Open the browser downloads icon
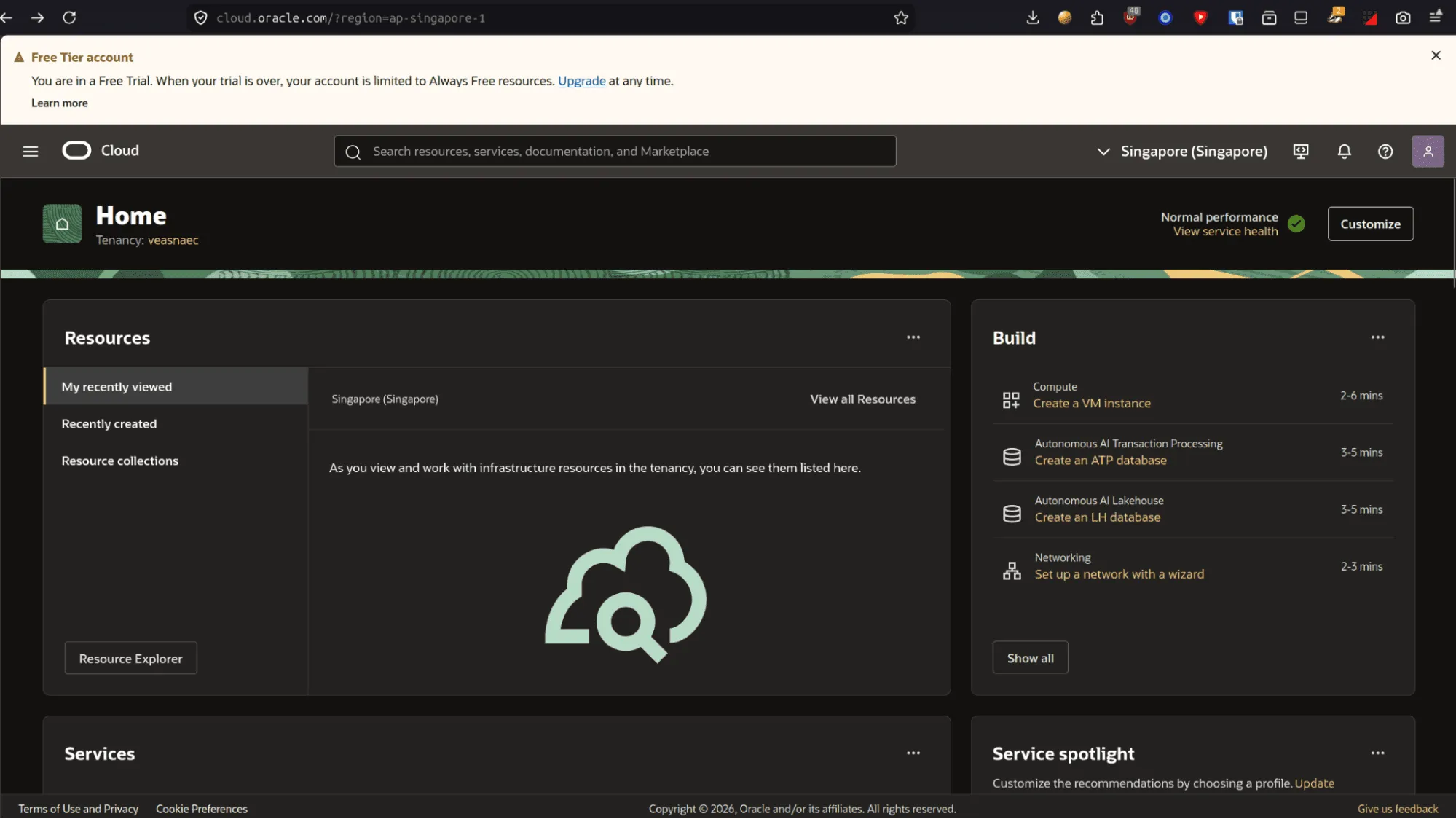This screenshot has width=1456, height=819. click(x=1032, y=17)
